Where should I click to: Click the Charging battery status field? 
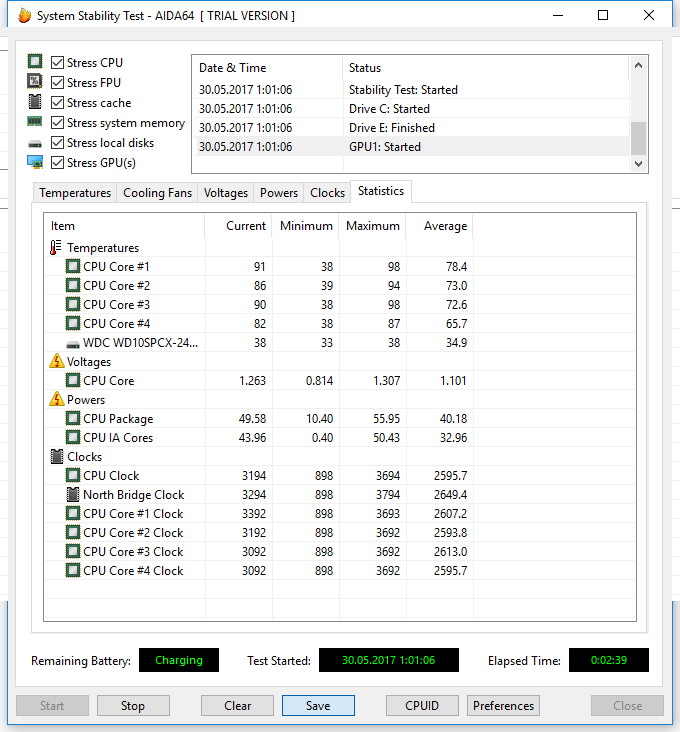(179, 660)
